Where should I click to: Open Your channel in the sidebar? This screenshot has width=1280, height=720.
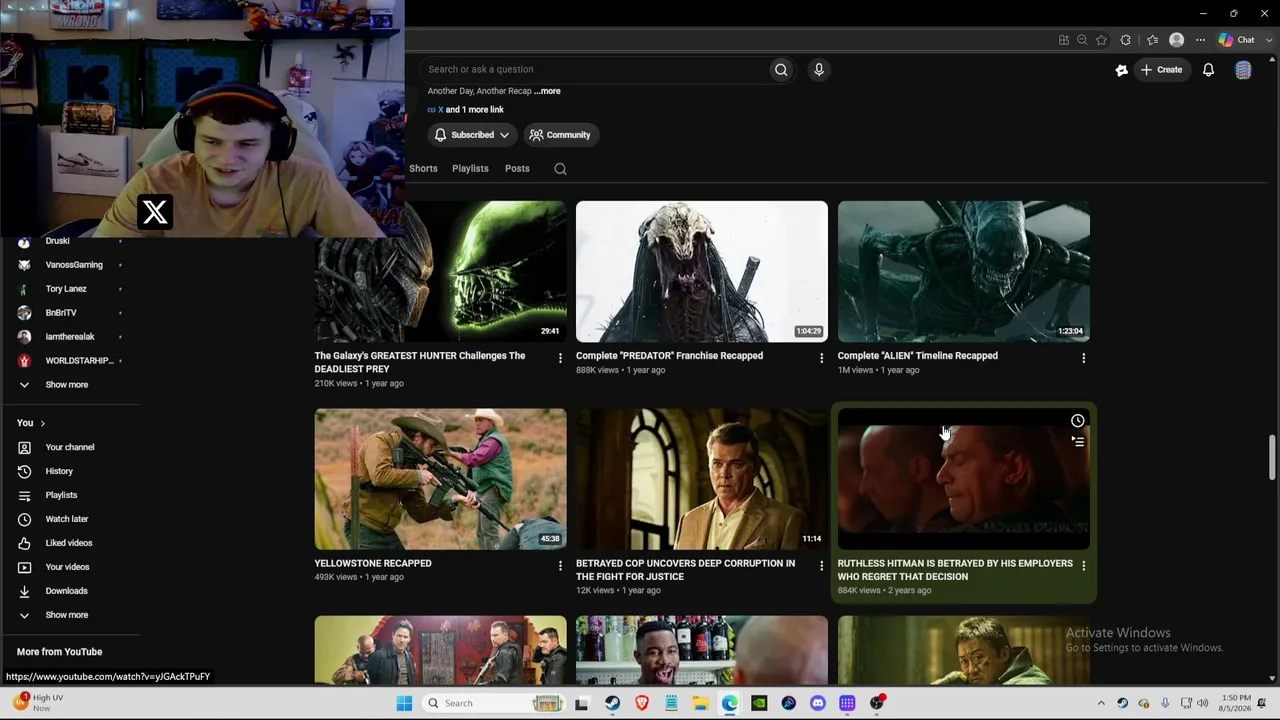tap(70, 447)
